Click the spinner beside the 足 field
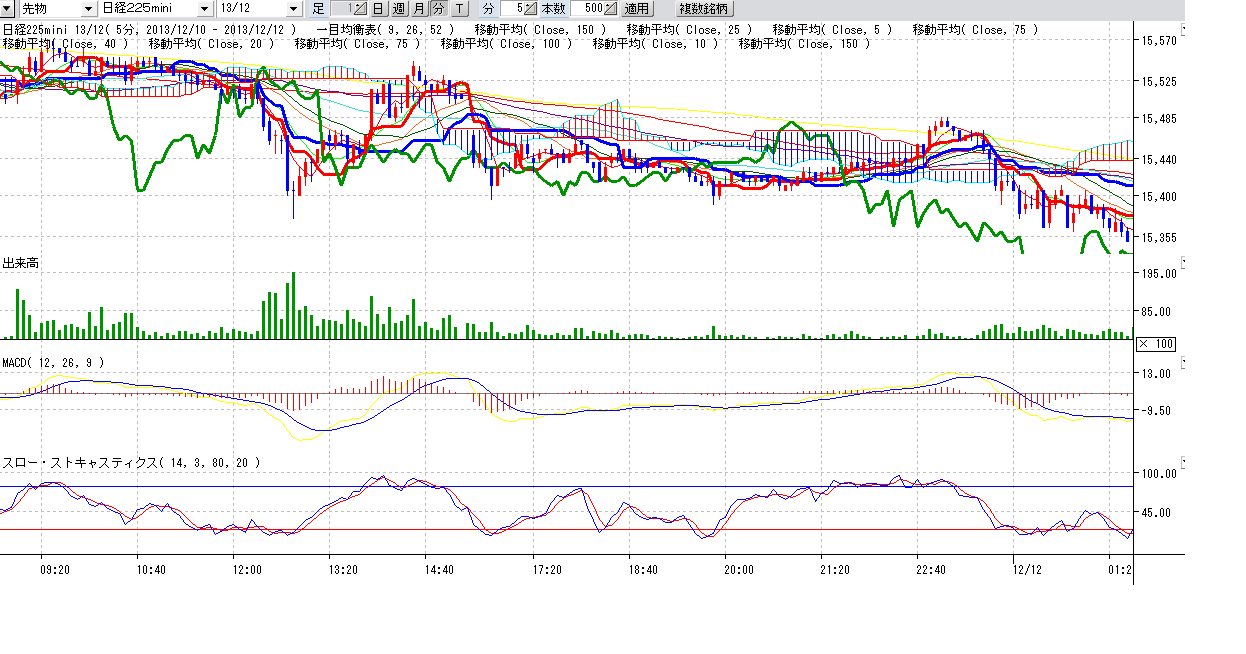The width and height of the screenshot is (1246, 654). coord(360,8)
